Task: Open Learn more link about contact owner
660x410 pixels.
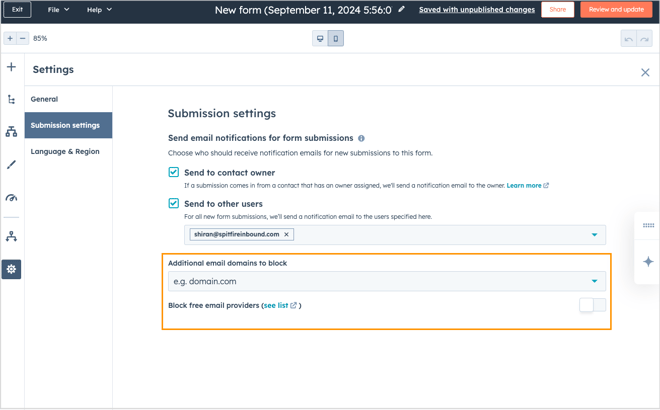Action: pos(527,185)
